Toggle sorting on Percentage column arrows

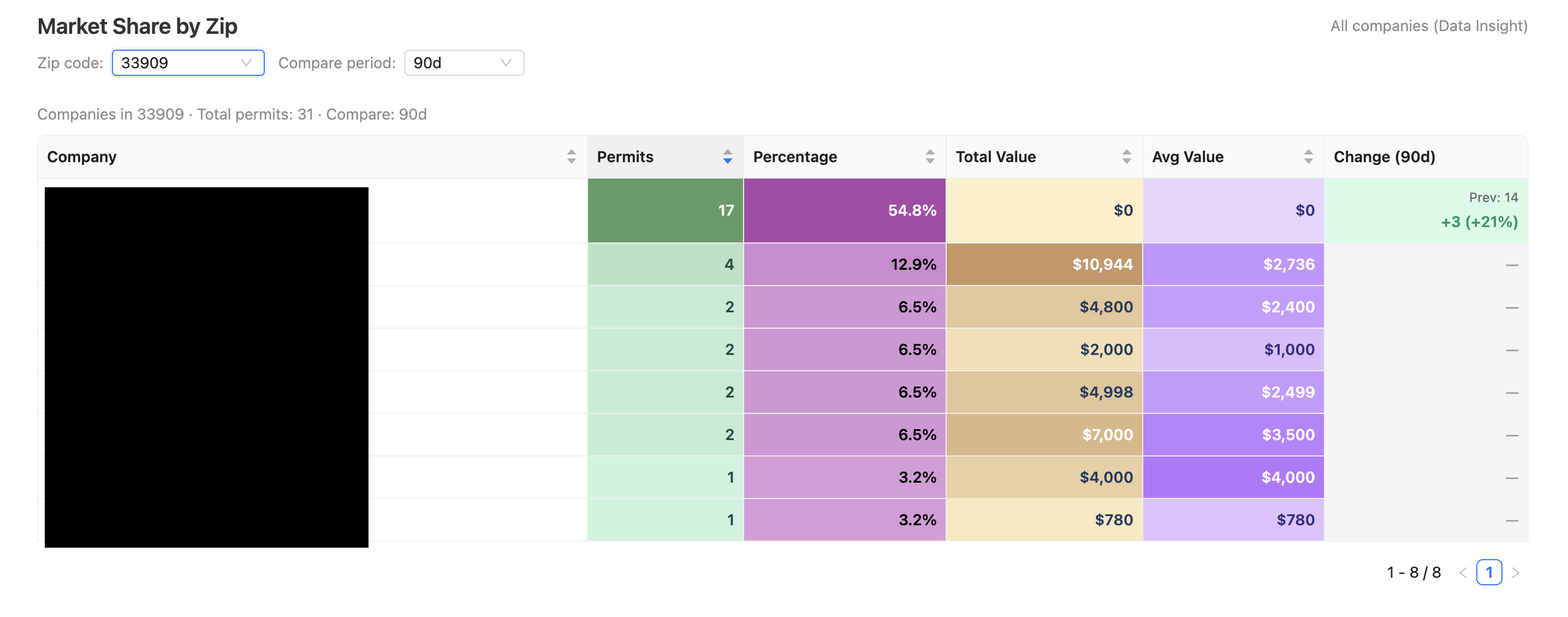[x=929, y=156]
